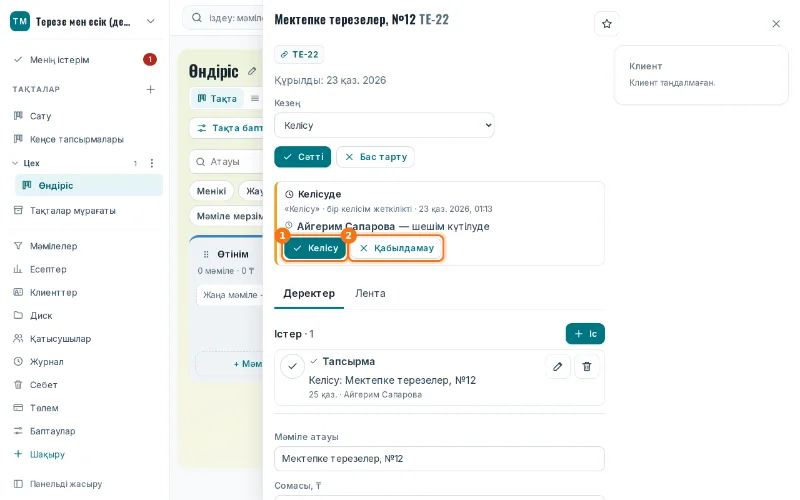Click Келісу: Мектепке терезелер, №12 task text
The height and width of the screenshot is (500, 800).
point(392,380)
